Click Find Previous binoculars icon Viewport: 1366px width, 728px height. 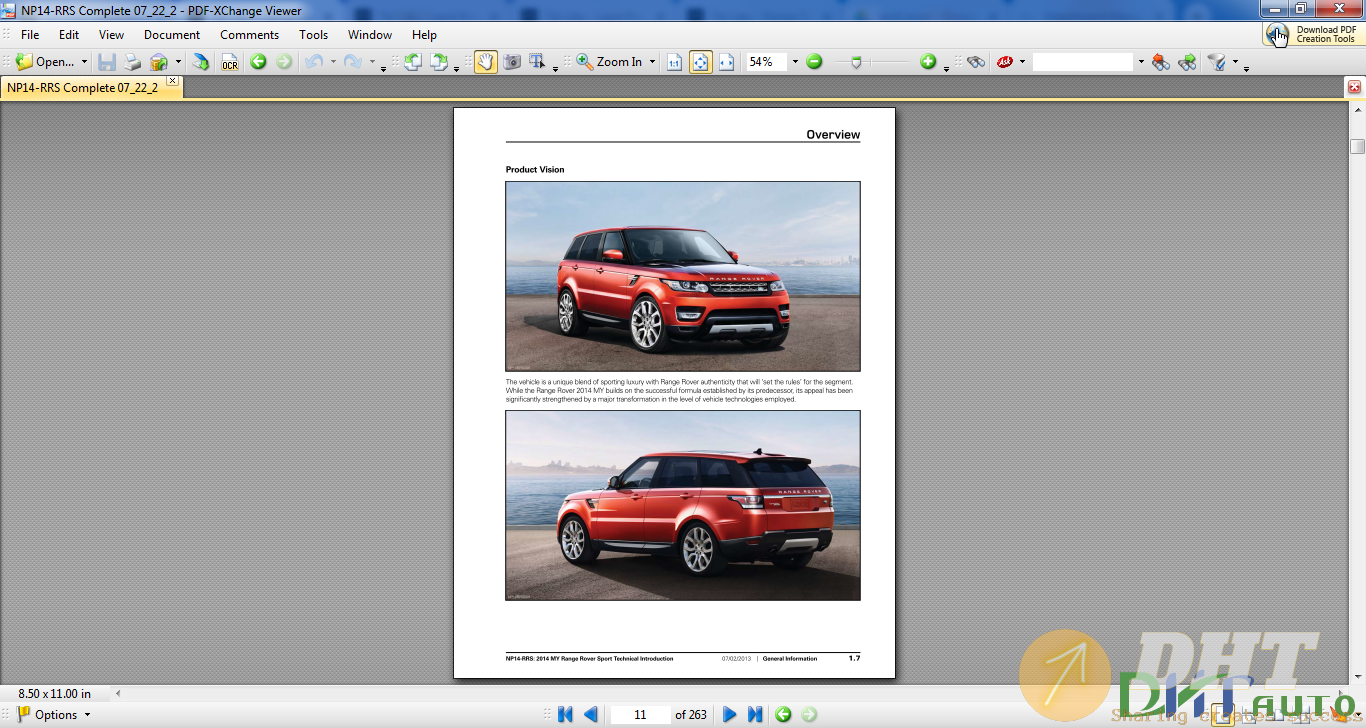click(1160, 62)
